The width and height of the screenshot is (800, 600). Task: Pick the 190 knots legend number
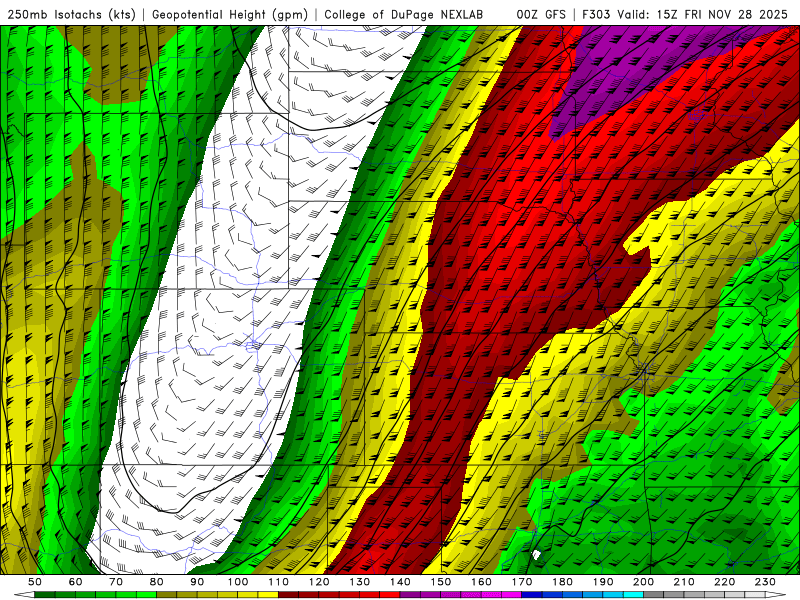(603, 582)
